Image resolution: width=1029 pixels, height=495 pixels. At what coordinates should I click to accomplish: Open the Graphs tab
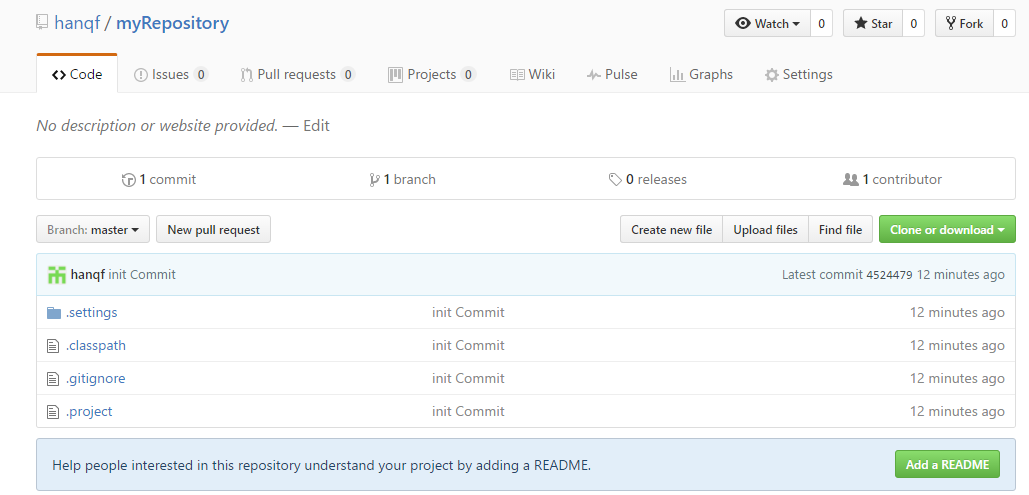coord(702,75)
